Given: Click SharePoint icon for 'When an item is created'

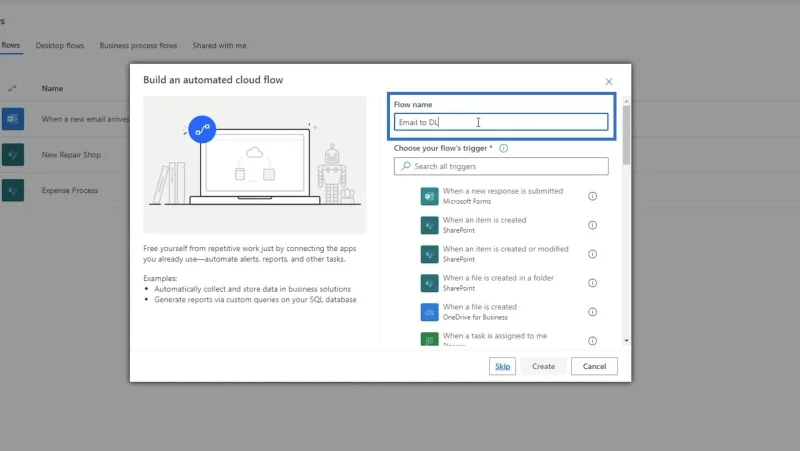Looking at the screenshot, I should (x=429, y=225).
